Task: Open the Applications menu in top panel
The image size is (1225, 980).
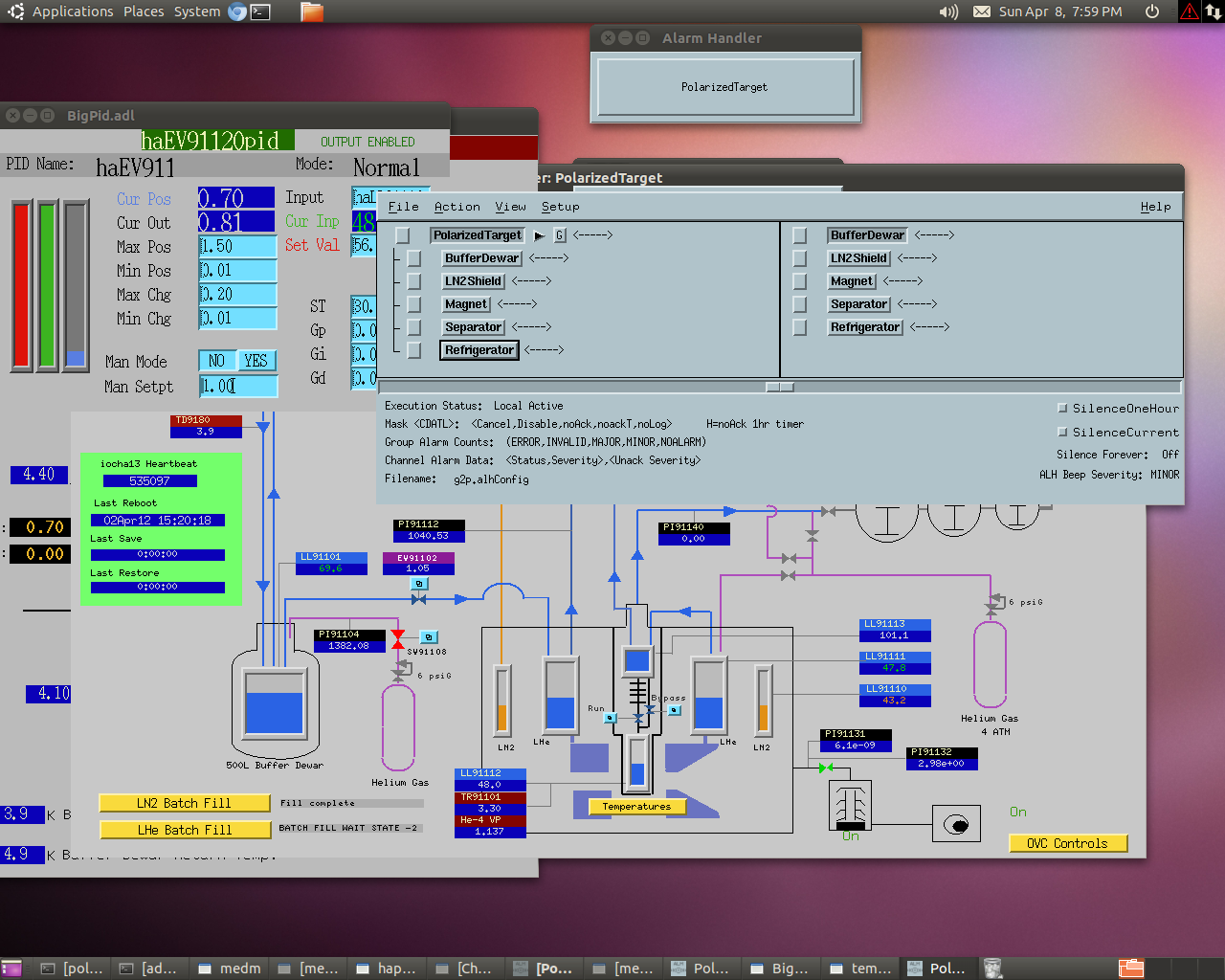Action: (x=73, y=11)
